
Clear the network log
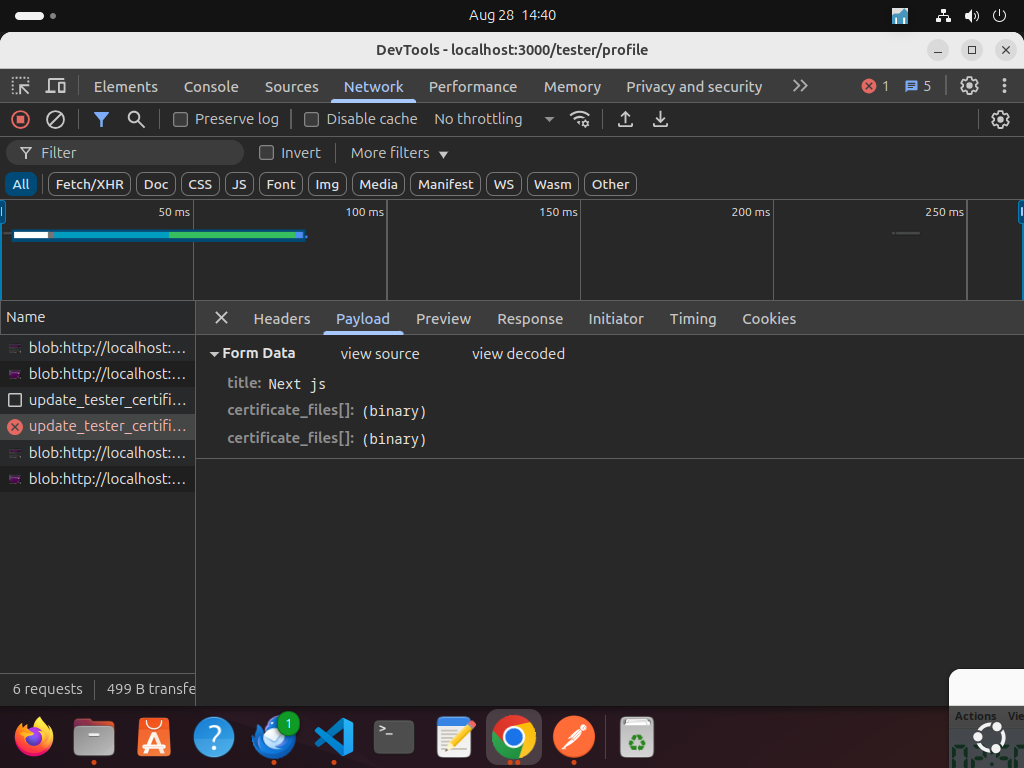point(56,119)
